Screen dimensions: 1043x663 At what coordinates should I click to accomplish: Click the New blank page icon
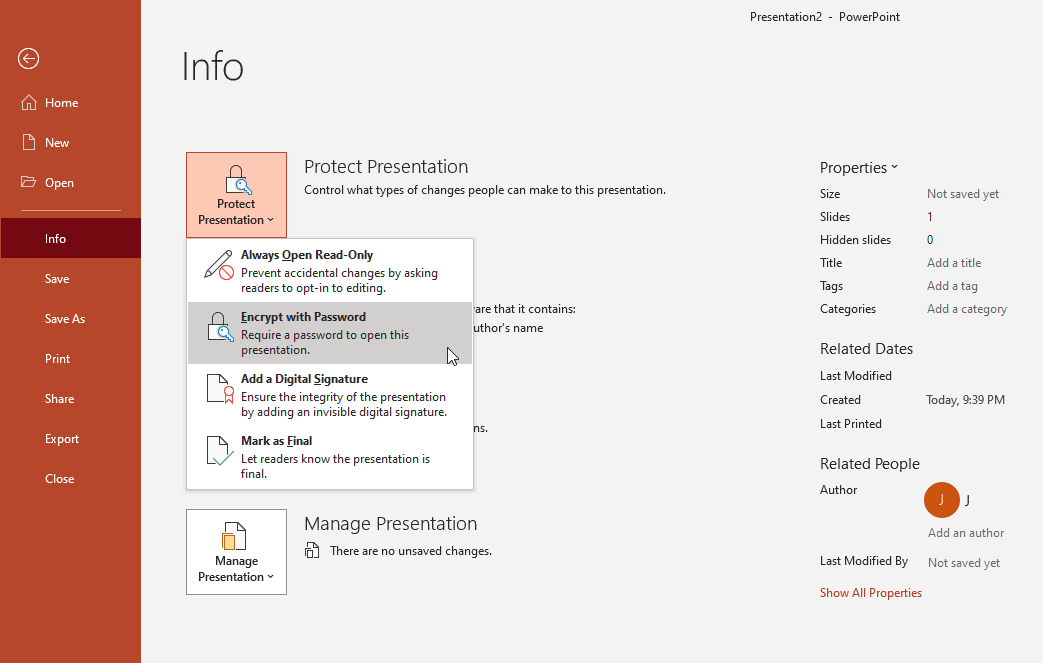coord(29,142)
